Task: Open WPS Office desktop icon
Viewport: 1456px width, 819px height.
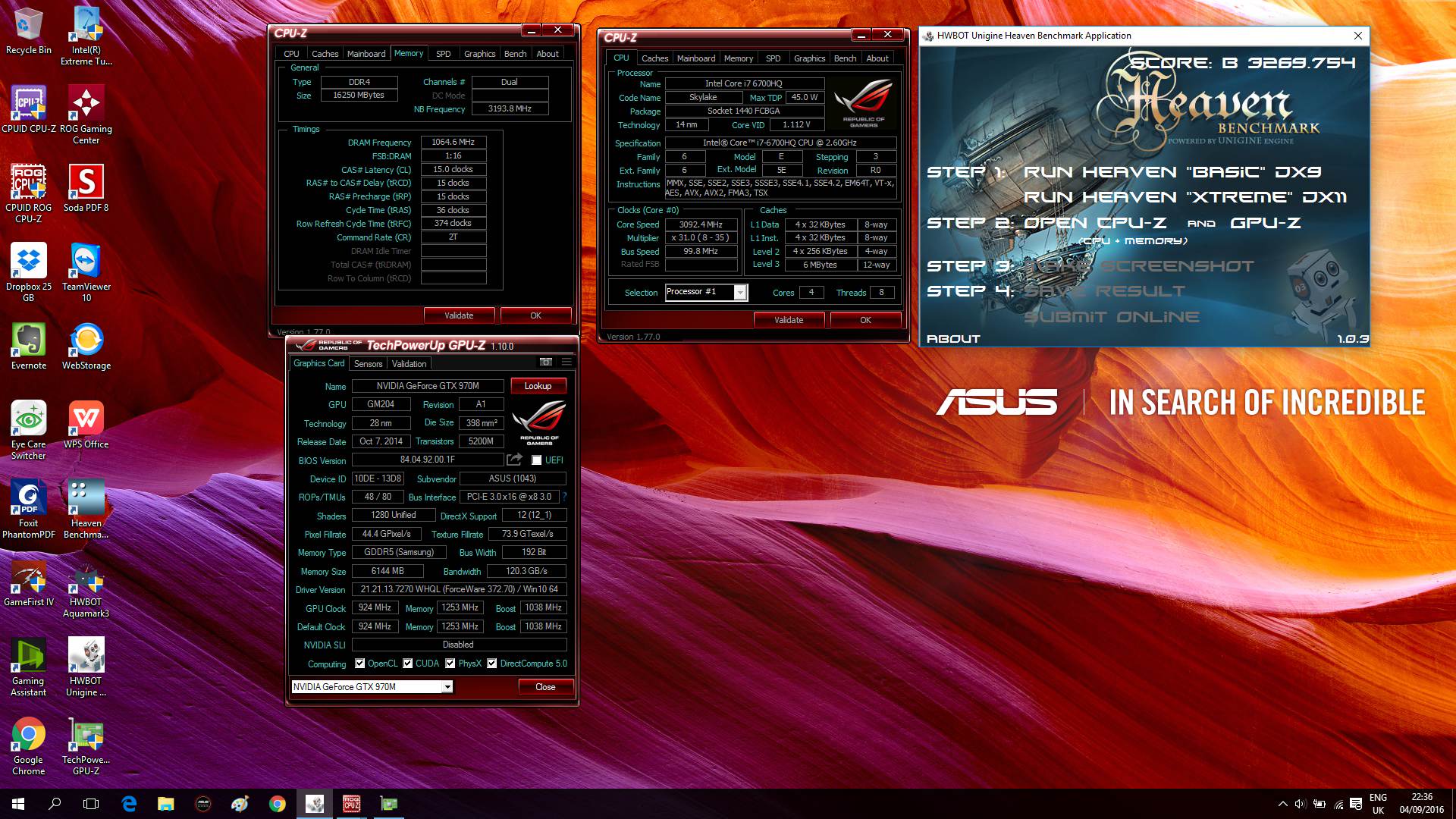Action: click(x=86, y=425)
